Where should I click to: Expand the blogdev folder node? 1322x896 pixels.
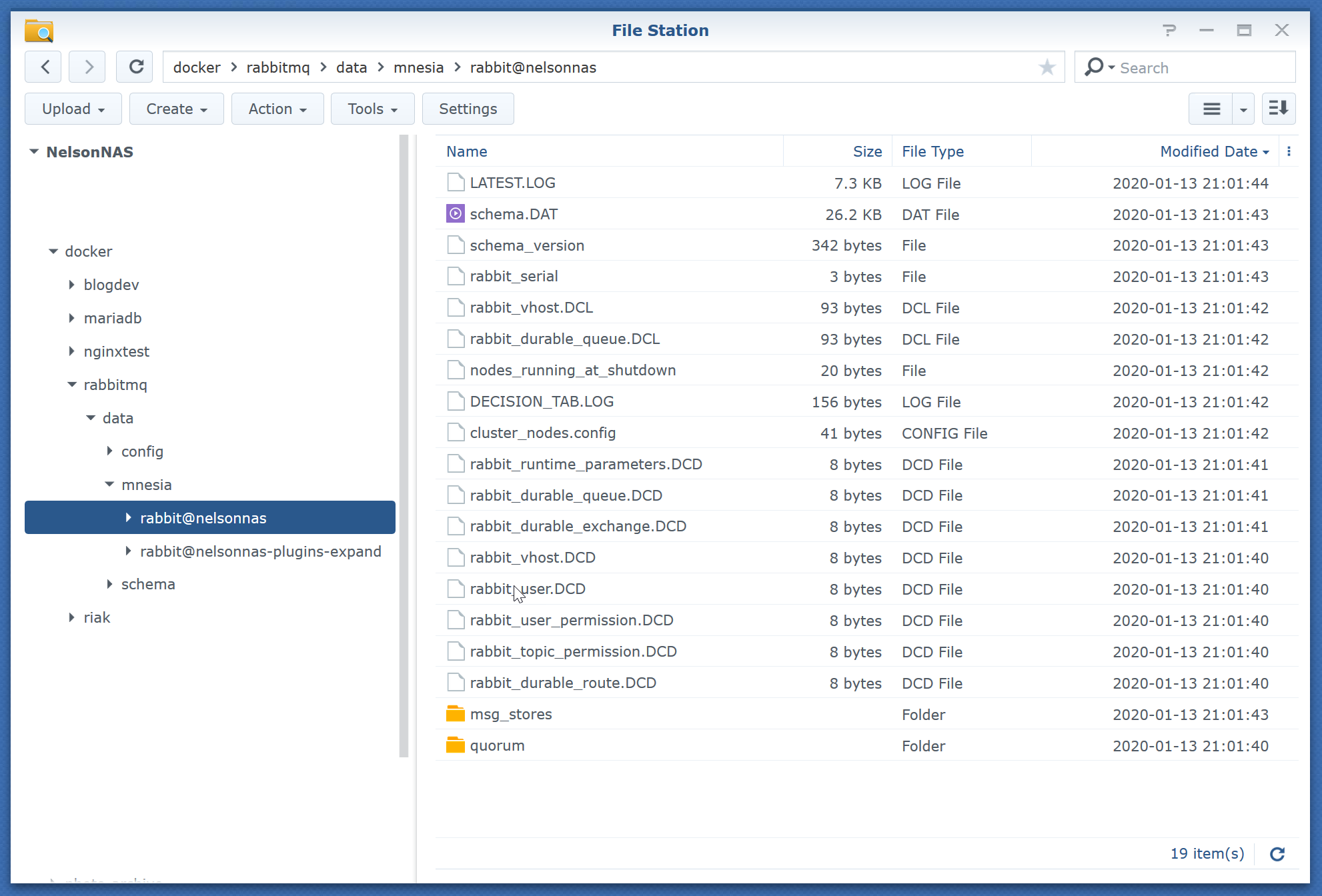[x=72, y=285]
